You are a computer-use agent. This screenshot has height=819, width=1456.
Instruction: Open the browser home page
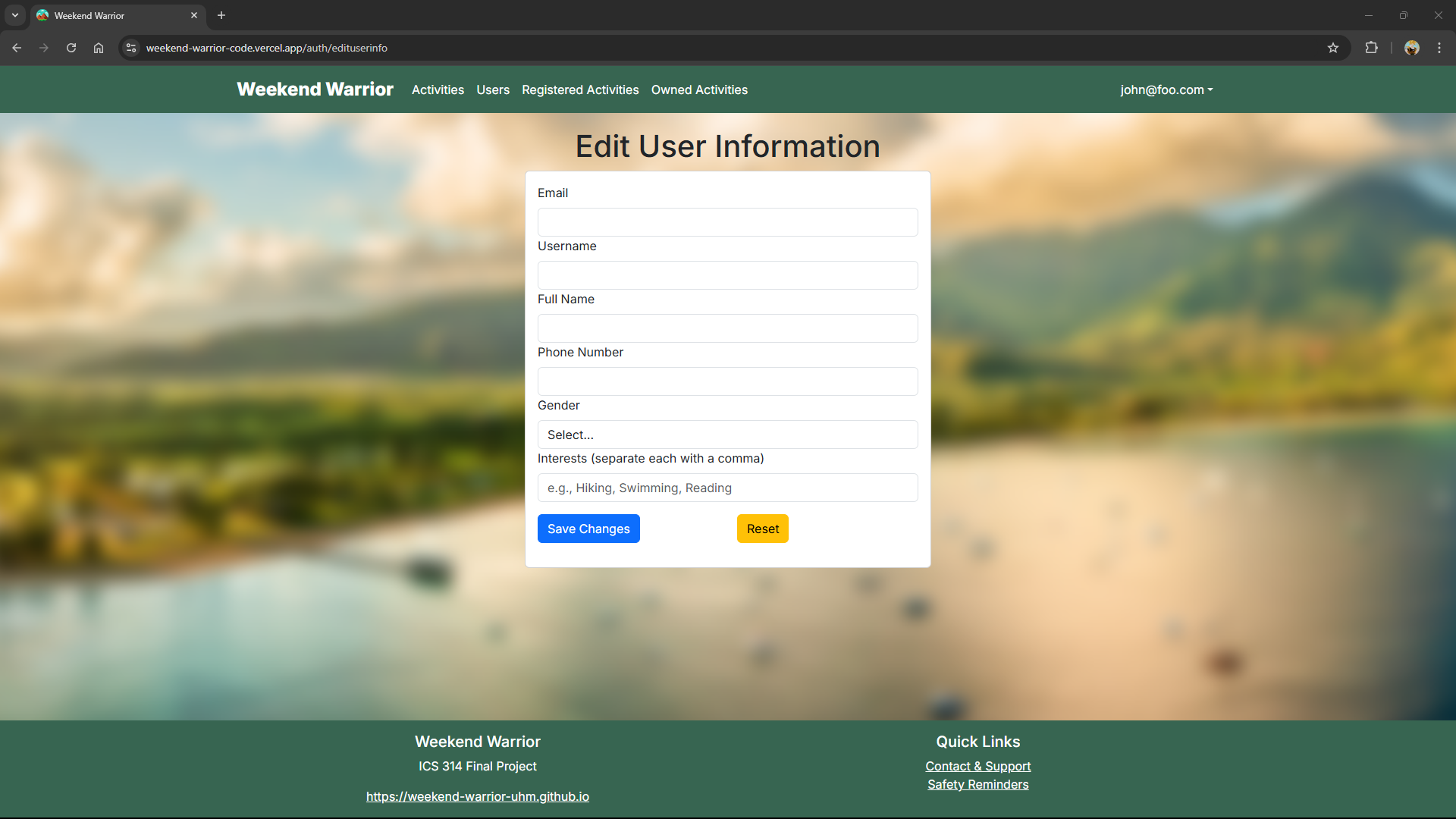click(98, 47)
